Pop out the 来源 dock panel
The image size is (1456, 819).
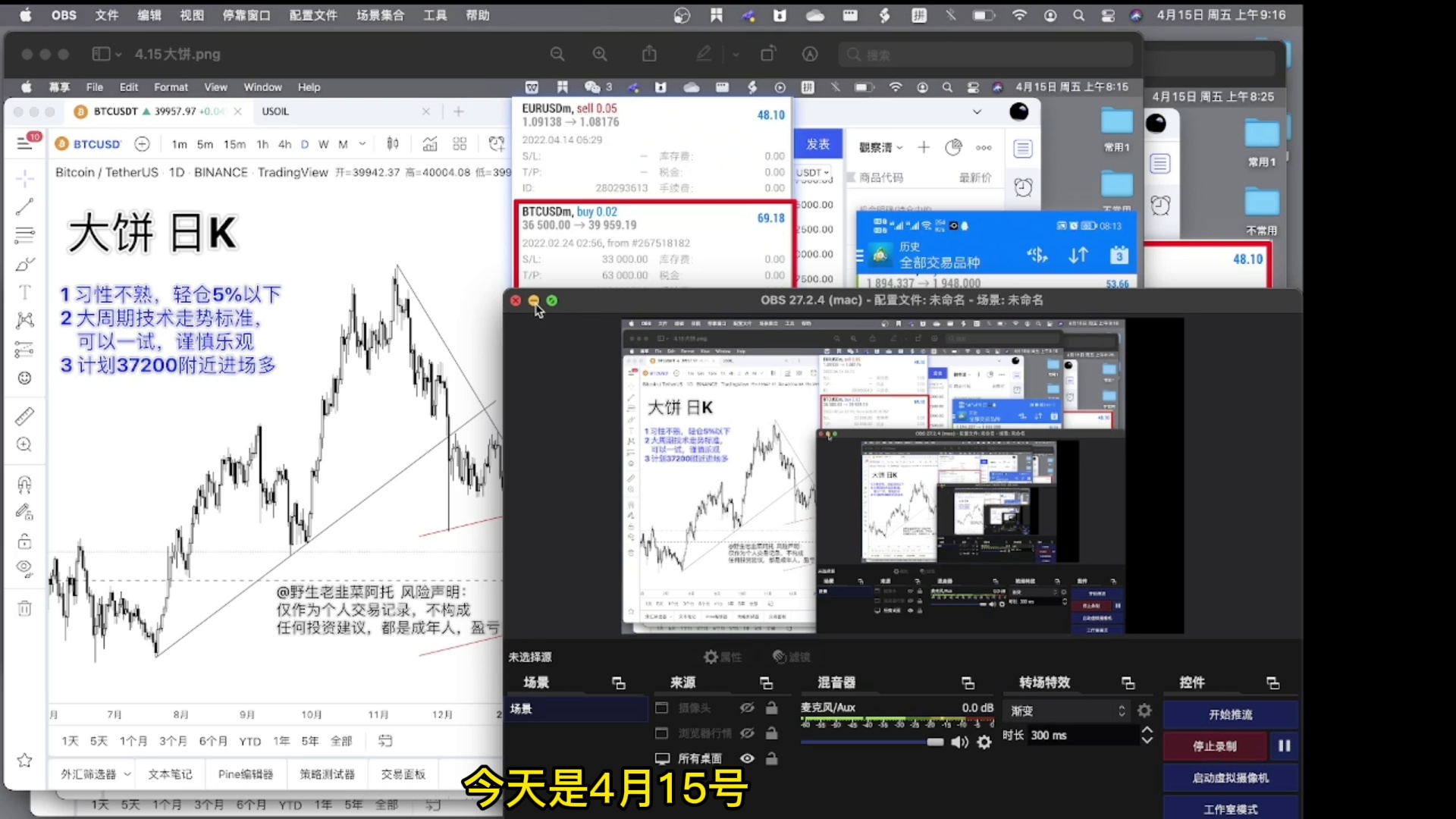pos(766,683)
